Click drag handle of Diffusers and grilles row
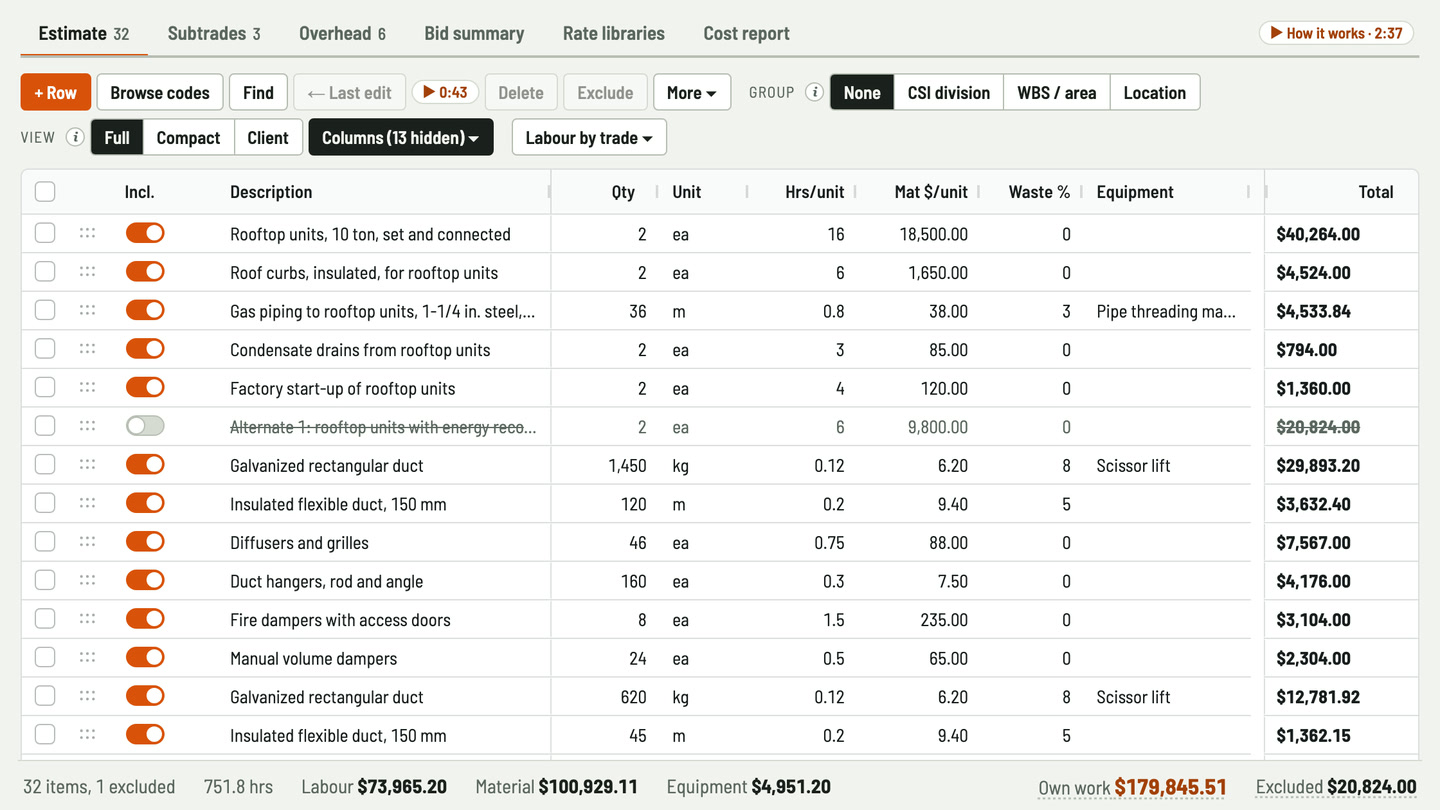Image resolution: width=1440 pixels, height=810 pixels. click(x=87, y=542)
